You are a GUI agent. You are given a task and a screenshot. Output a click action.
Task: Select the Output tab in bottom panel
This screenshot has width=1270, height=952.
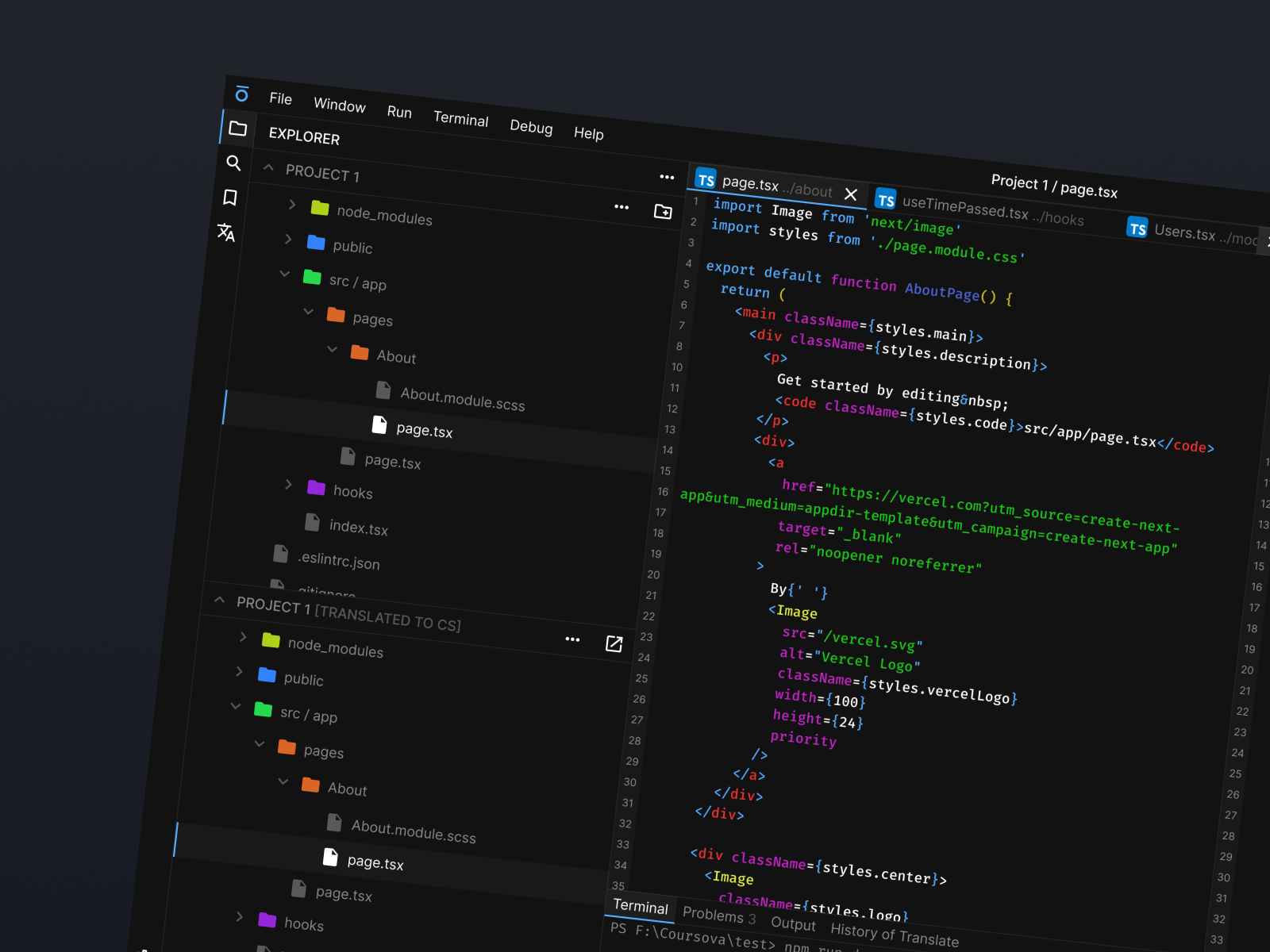pos(793,923)
